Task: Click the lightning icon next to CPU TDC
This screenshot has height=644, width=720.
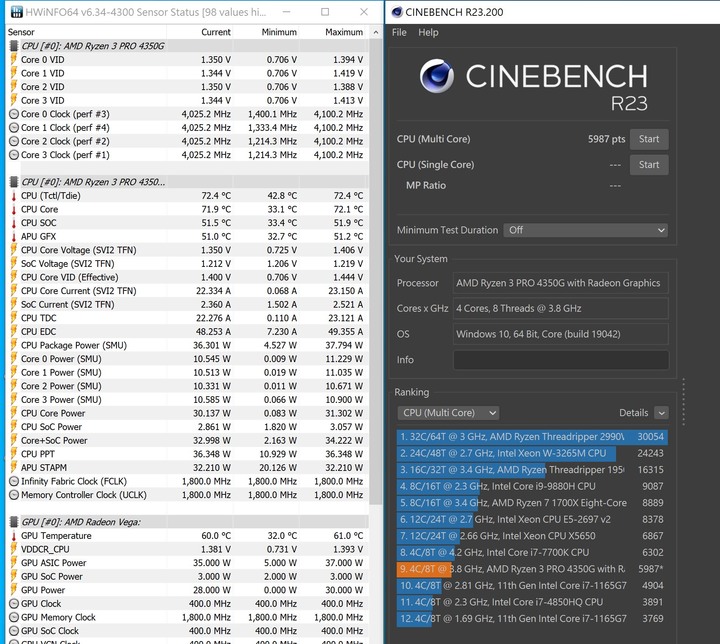Action: 14,318
